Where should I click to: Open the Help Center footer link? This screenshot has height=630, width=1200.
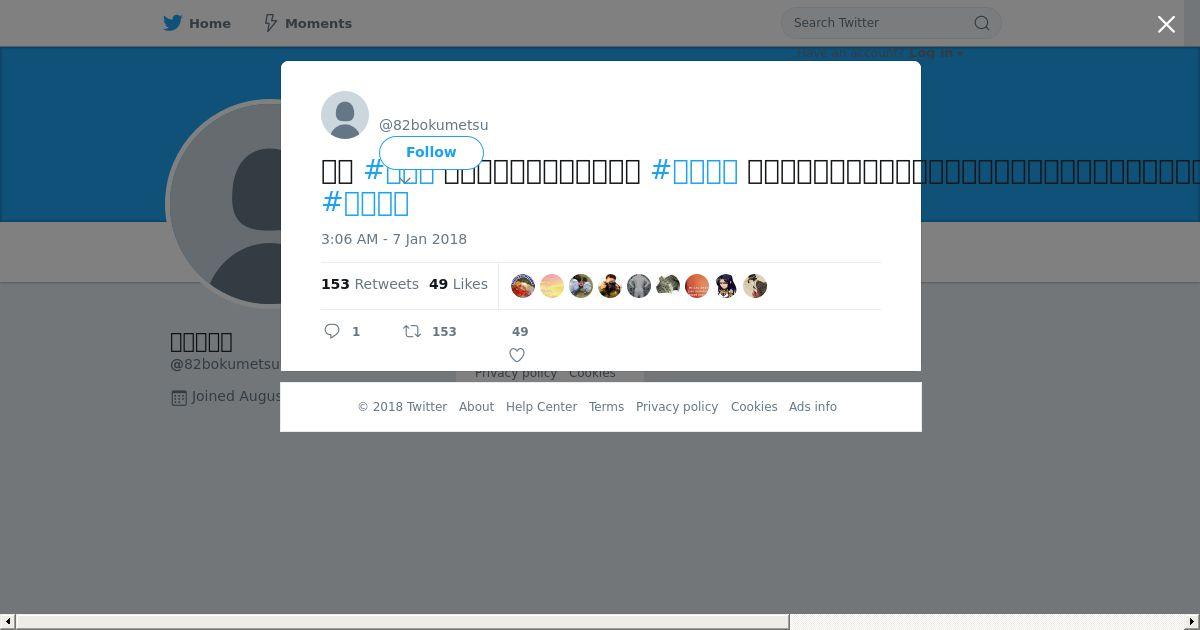pos(541,407)
